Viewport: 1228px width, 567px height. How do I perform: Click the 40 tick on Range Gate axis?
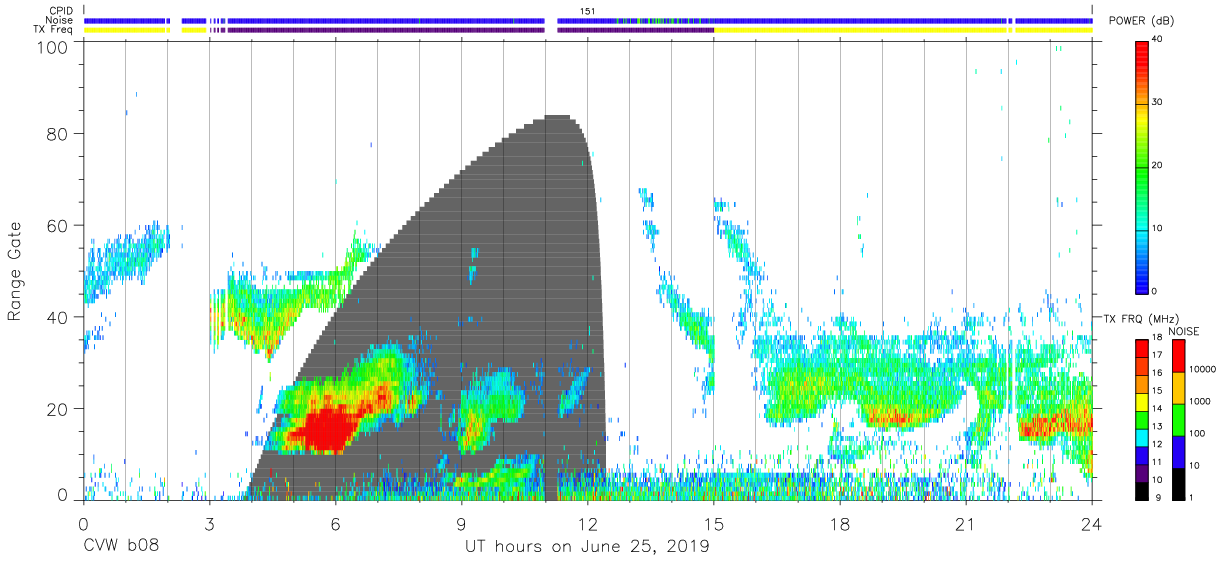(57, 317)
